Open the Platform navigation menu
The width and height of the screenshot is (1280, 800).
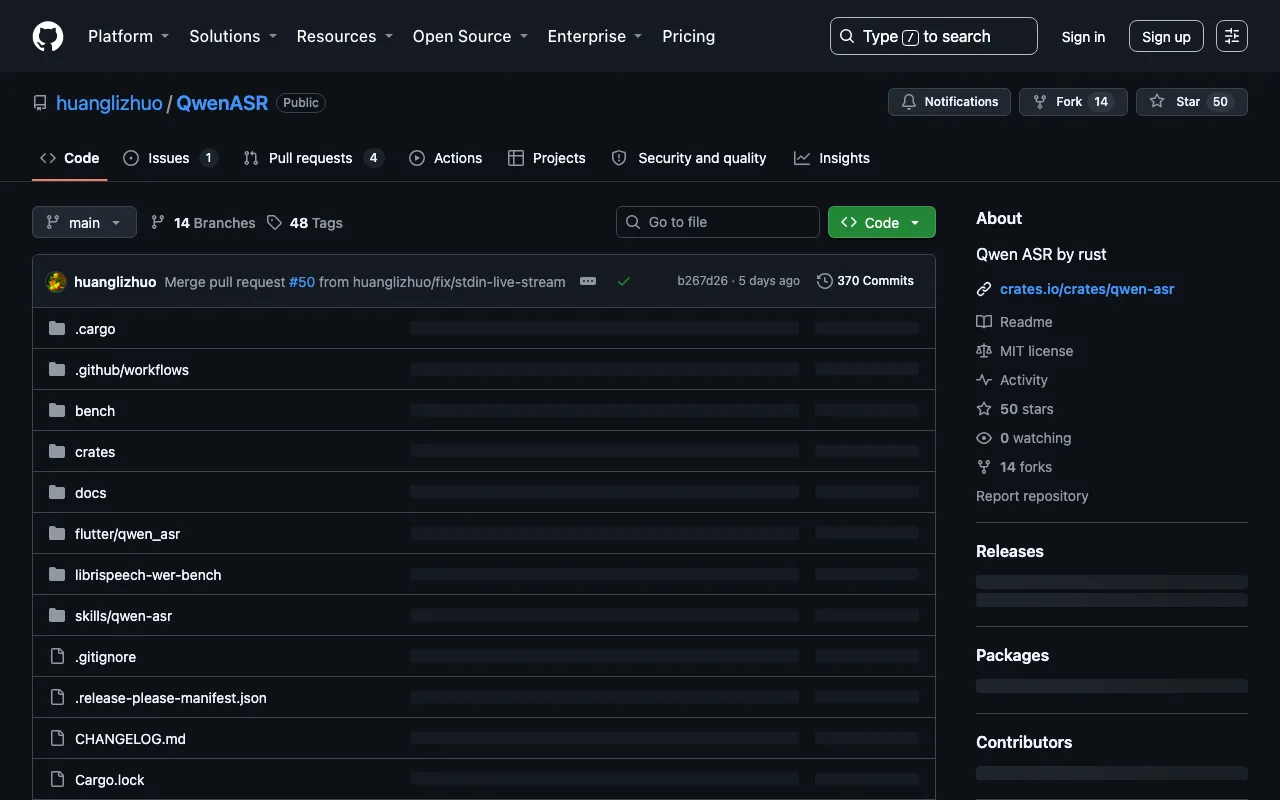click(129, 36)
